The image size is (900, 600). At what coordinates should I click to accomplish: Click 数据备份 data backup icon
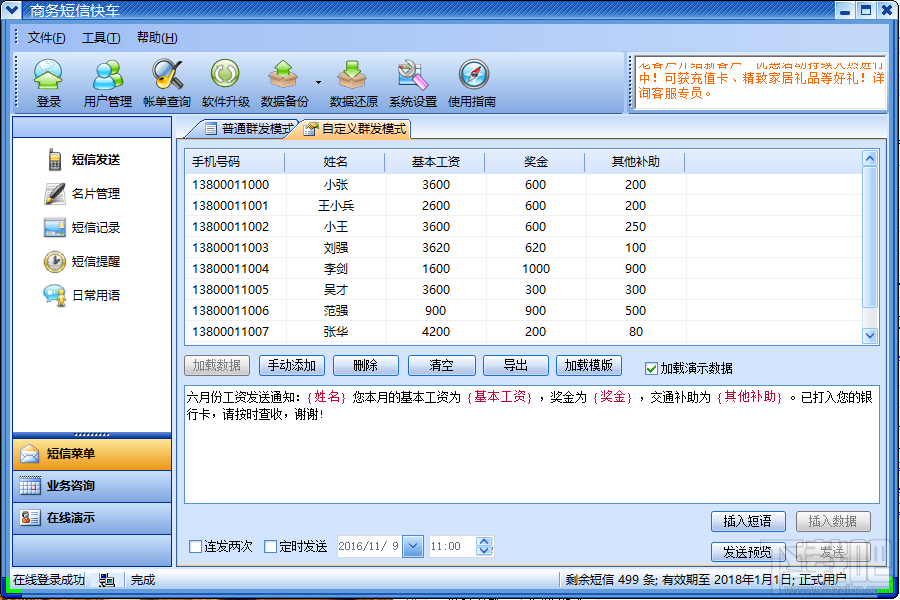pos(284,83)
